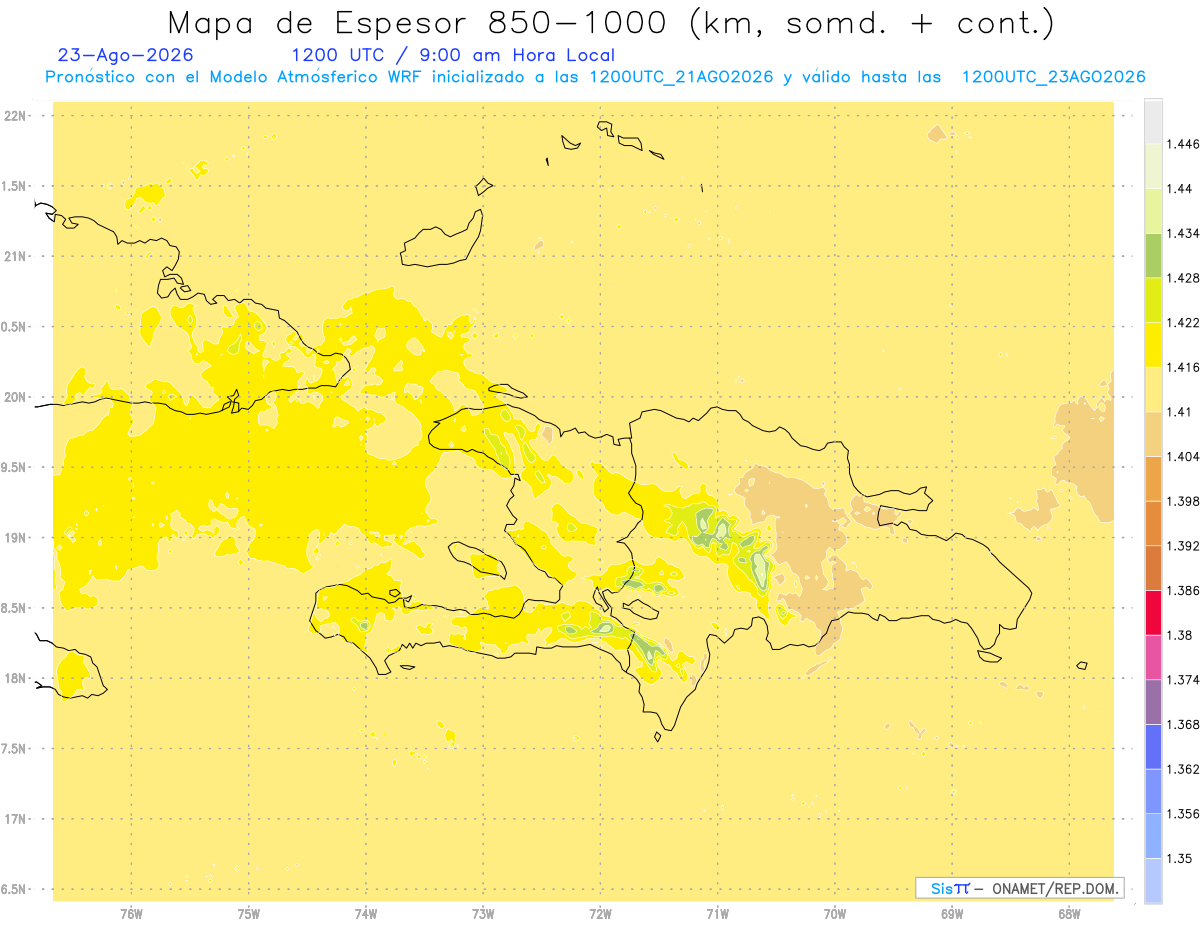Image resolution: width=1200 pixels, height=927 pixels.
Task: Click the 72W longitude label
Action: pos(601,914)
